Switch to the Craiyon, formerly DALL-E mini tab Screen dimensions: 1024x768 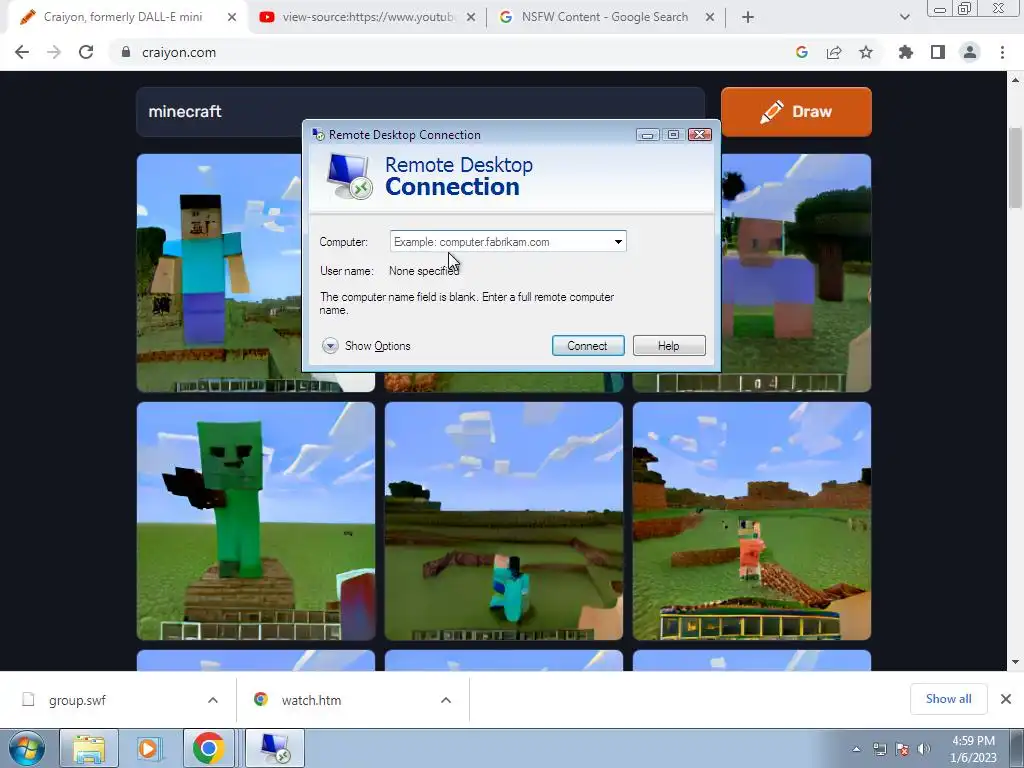tap(123, 17)
